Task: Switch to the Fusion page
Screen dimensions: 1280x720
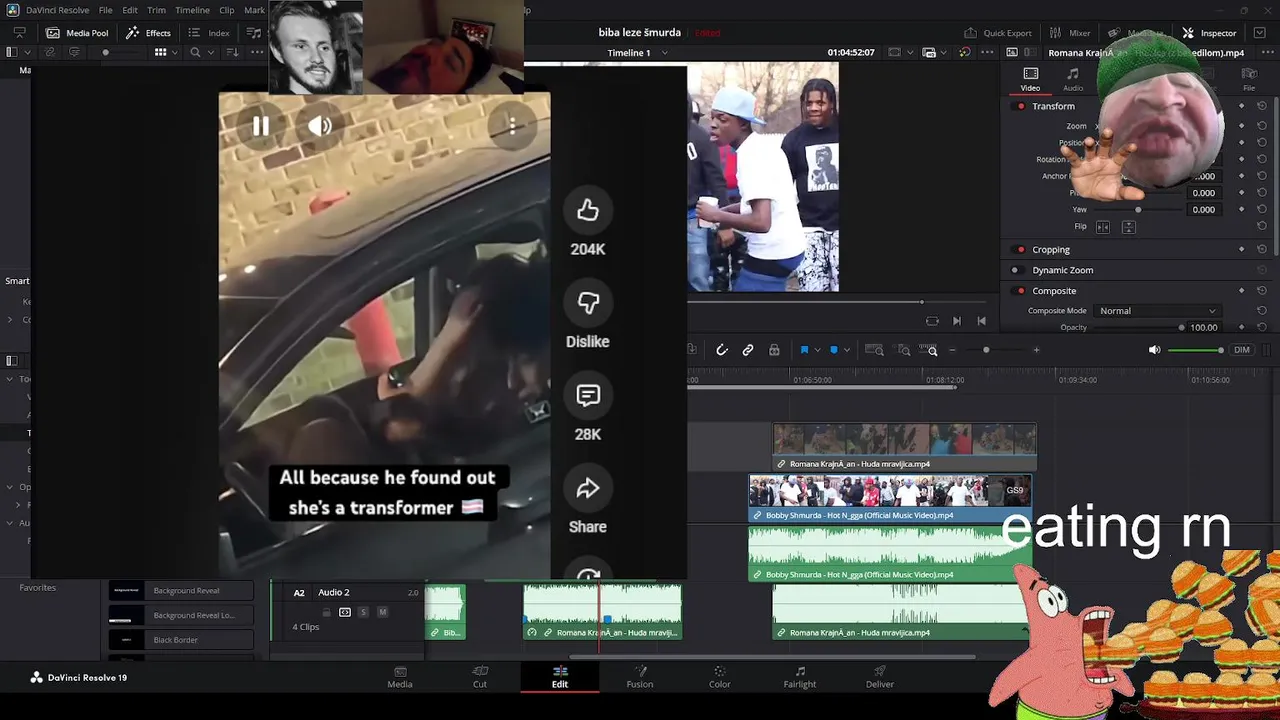Action: (x=640, y=677)
